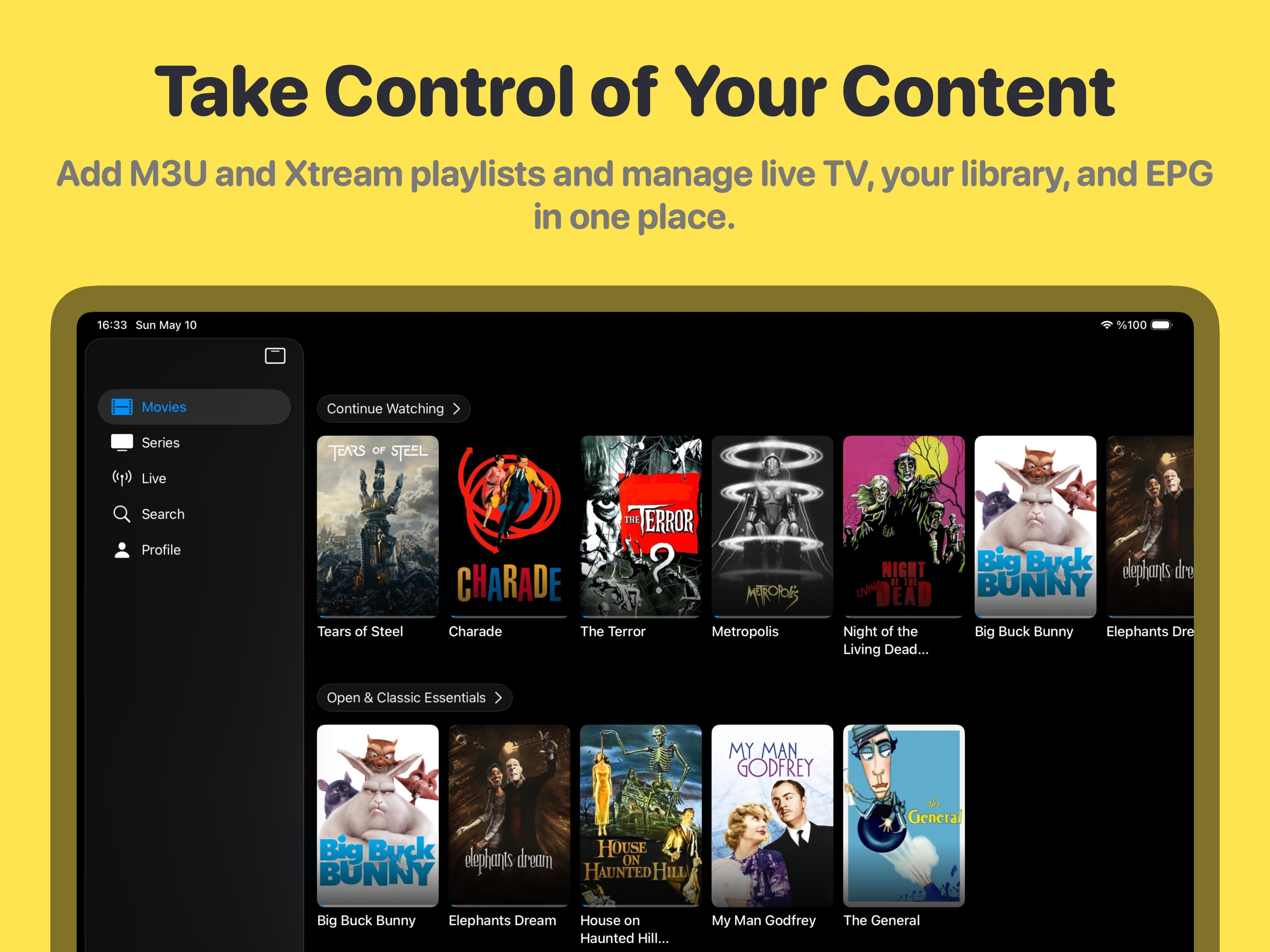Expand Open & Classic Essentials chevron
This screenshot has height=952, width=1270.
(498, 698)
